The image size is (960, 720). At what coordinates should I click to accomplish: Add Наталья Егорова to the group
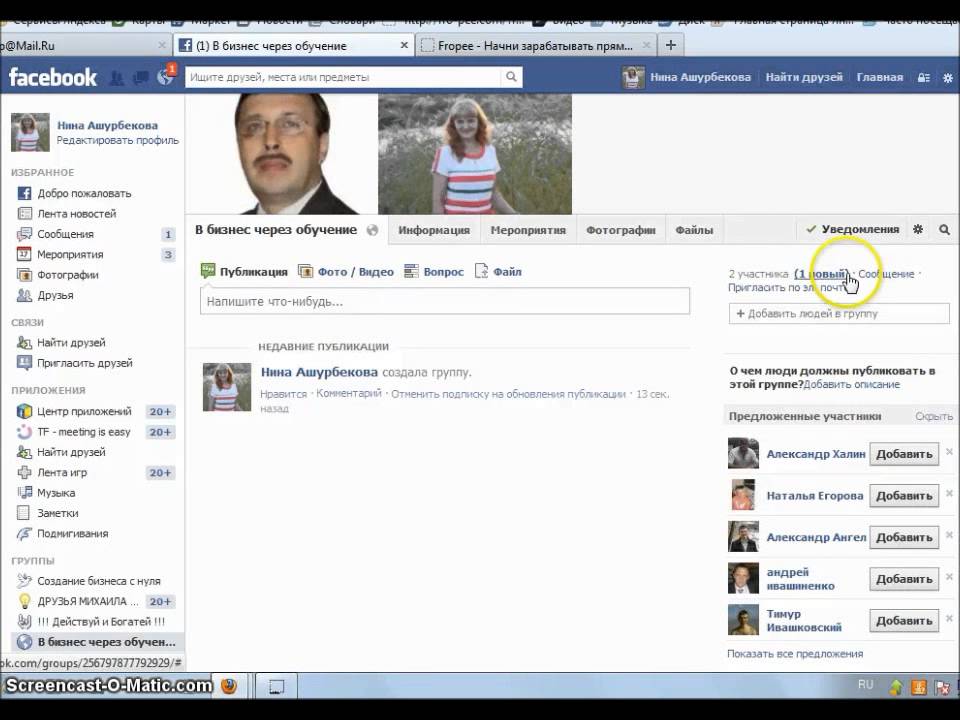(x=904, y=495)
